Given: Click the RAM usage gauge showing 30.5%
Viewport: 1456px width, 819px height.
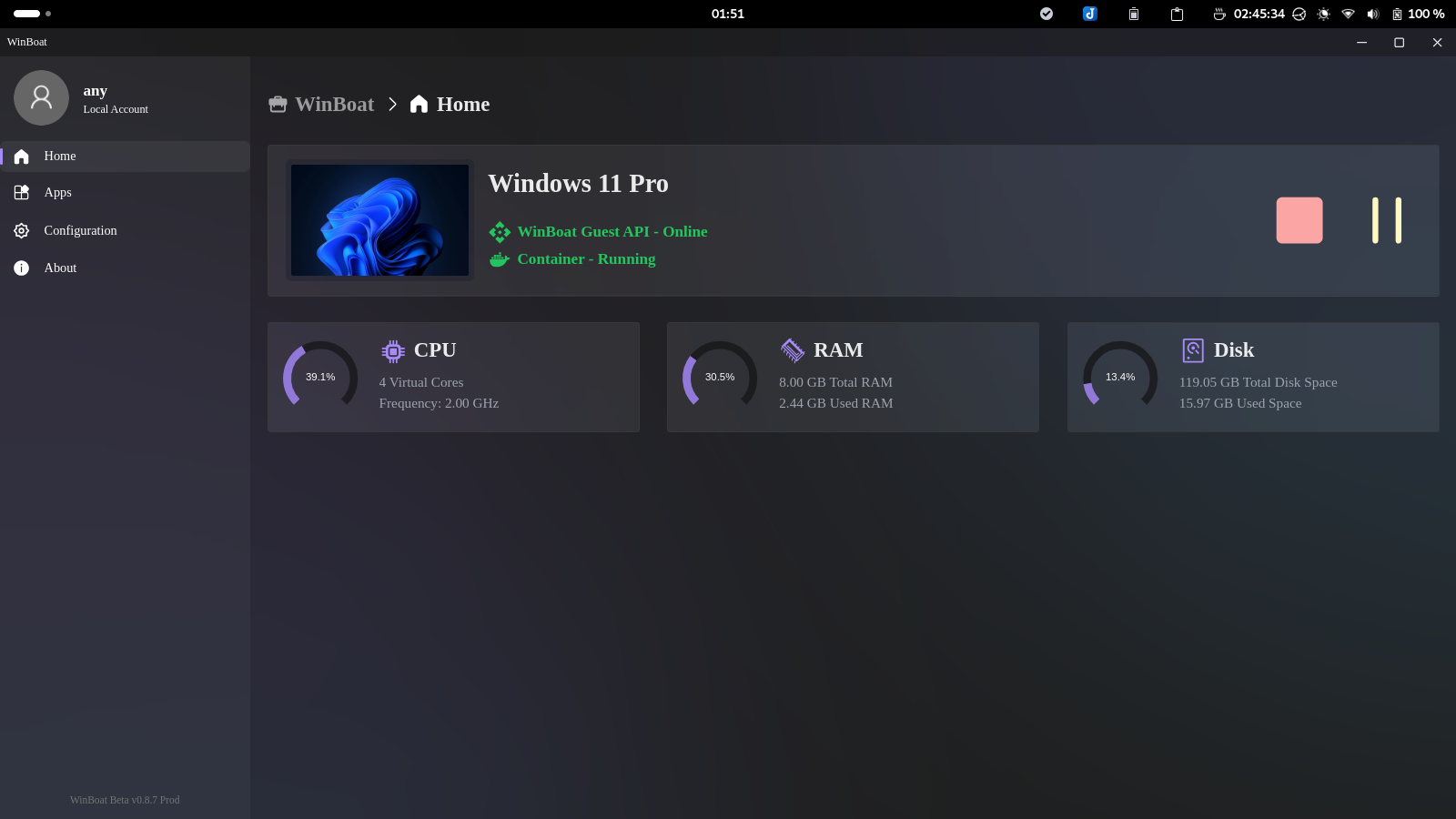Looking at the screenshot, I should point(720,377).
